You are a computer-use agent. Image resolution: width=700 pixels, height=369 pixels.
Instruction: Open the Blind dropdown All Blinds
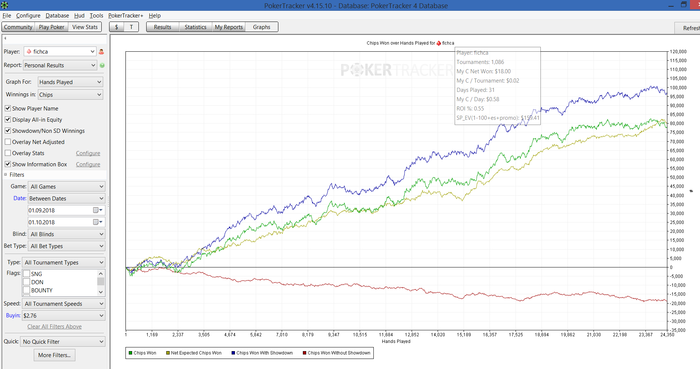click(67, 234)
